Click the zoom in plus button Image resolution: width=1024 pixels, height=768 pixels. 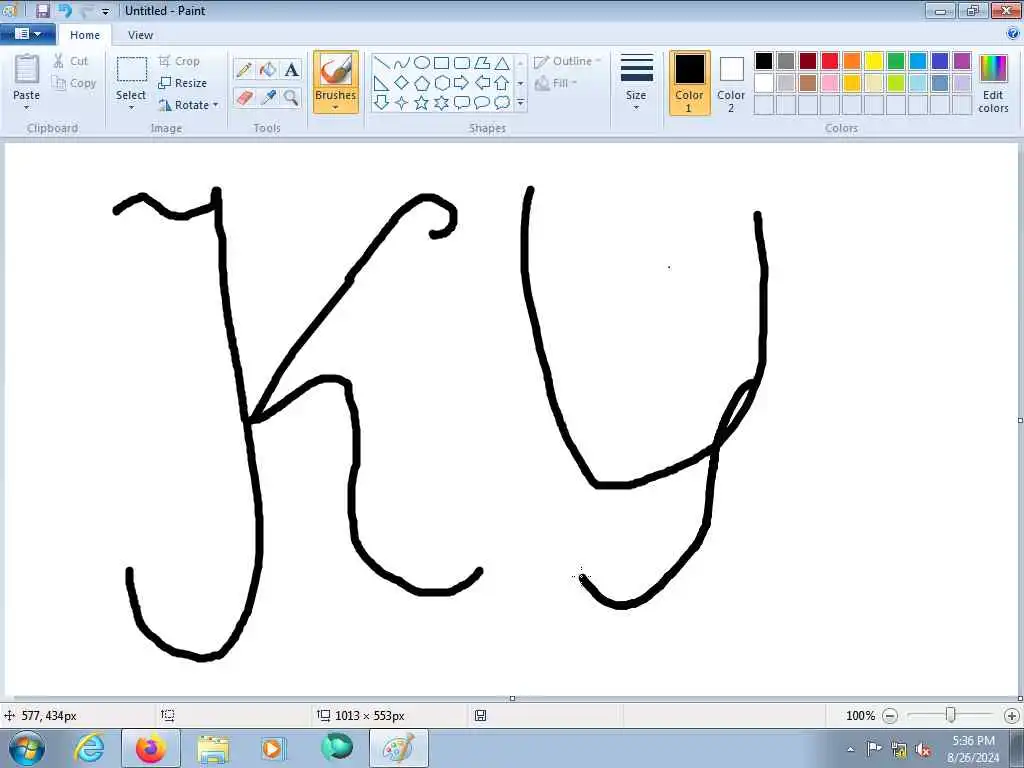pos(1012,716)
